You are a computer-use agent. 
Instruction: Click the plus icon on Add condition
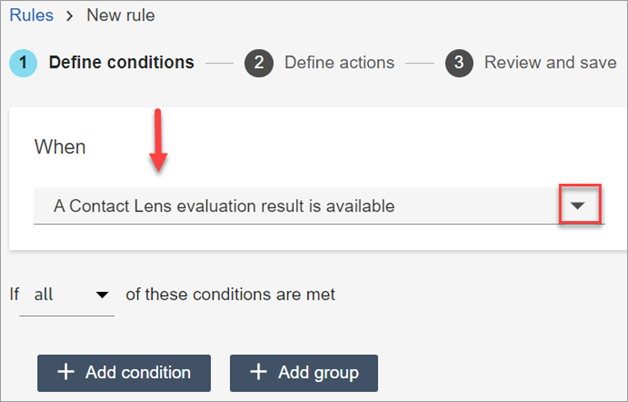pyautogui.click(x=66, y=372)
